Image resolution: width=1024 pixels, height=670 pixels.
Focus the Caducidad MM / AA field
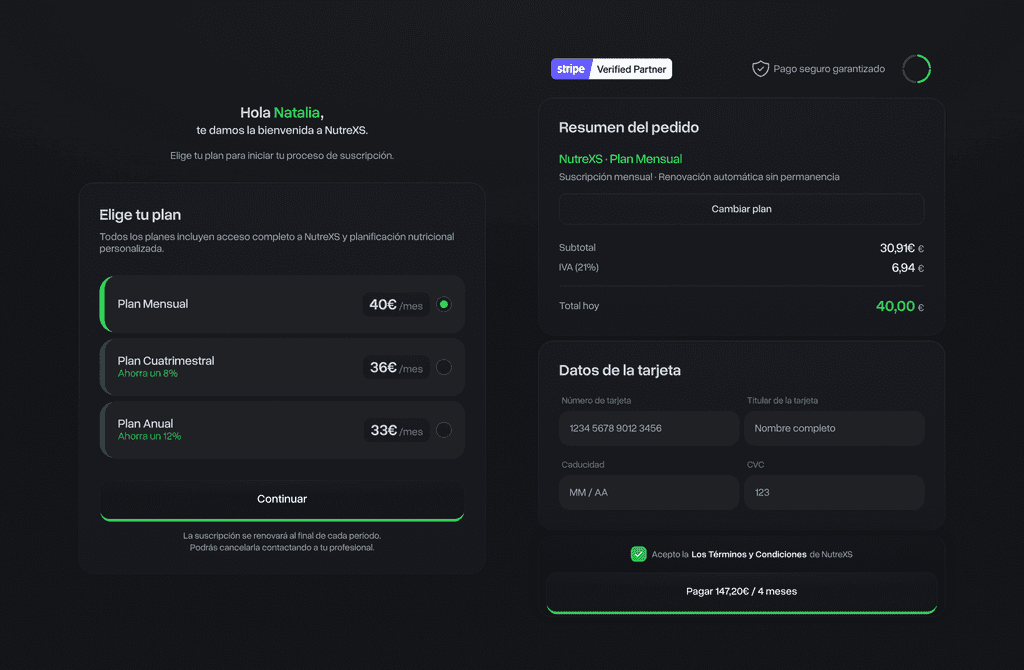tap(648, 492)
